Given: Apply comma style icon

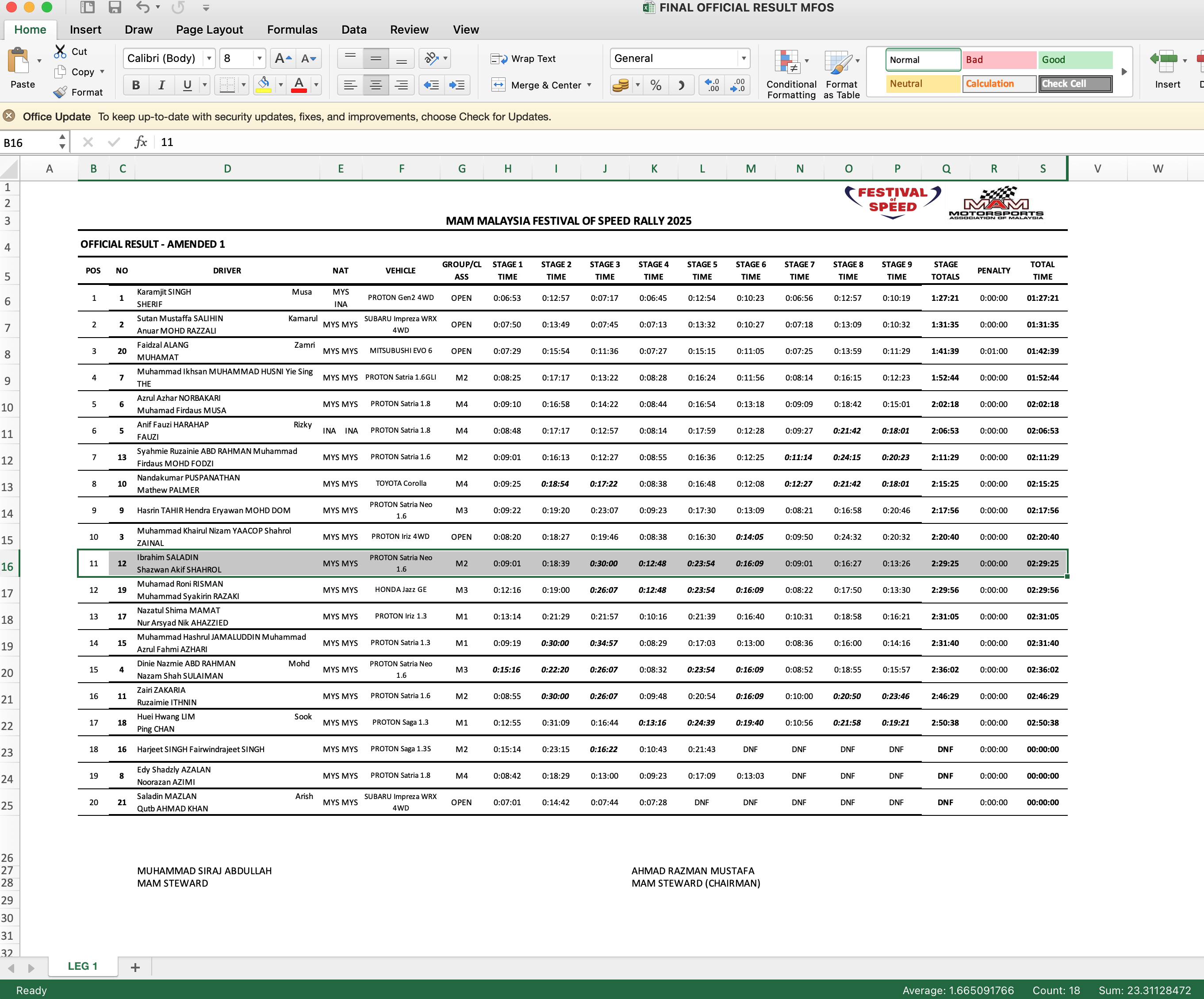Looking at the screenshot, I should pos(681,85).
